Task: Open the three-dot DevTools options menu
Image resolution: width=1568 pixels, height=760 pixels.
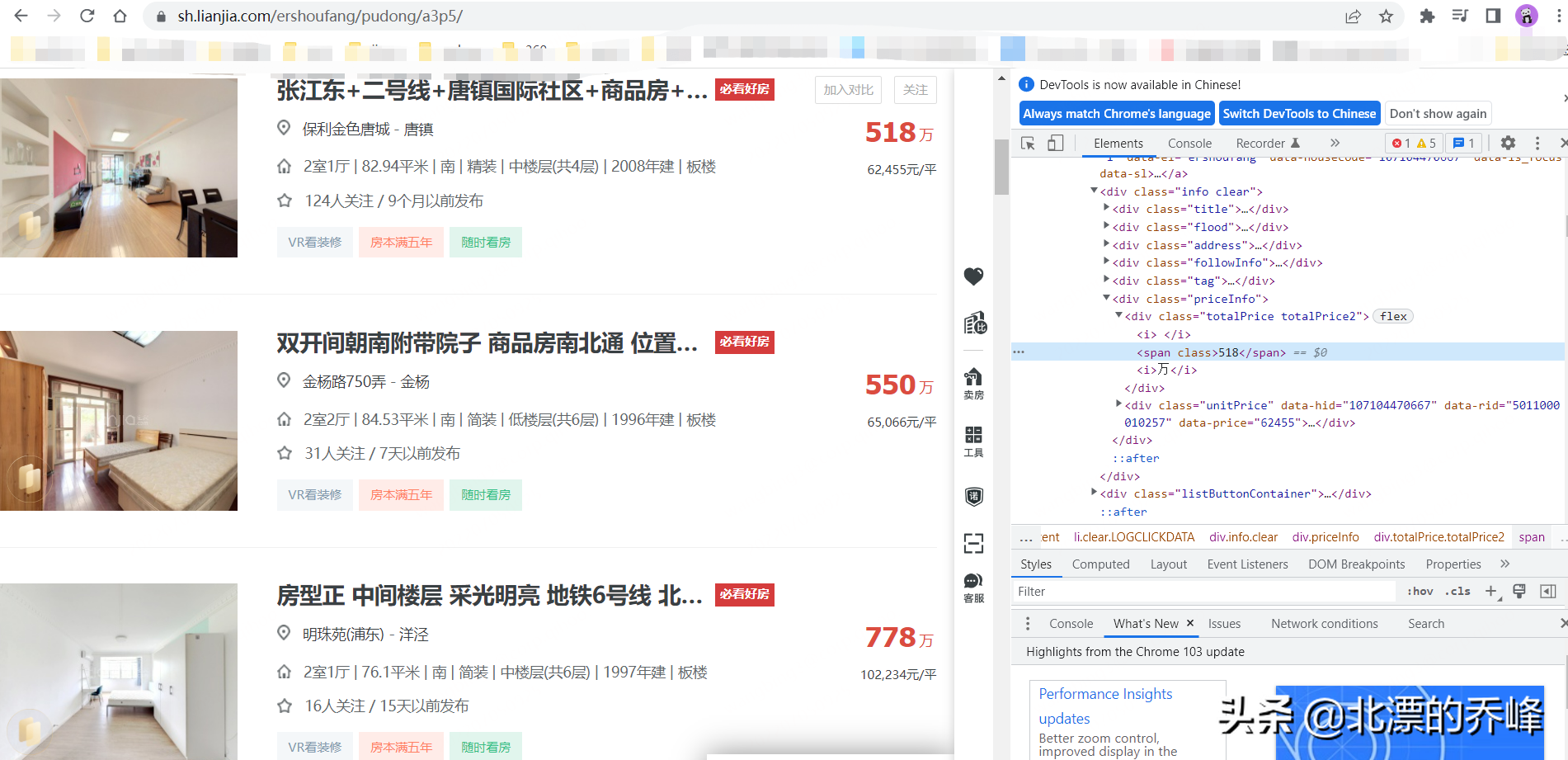Action: (x=1537, y=143)
